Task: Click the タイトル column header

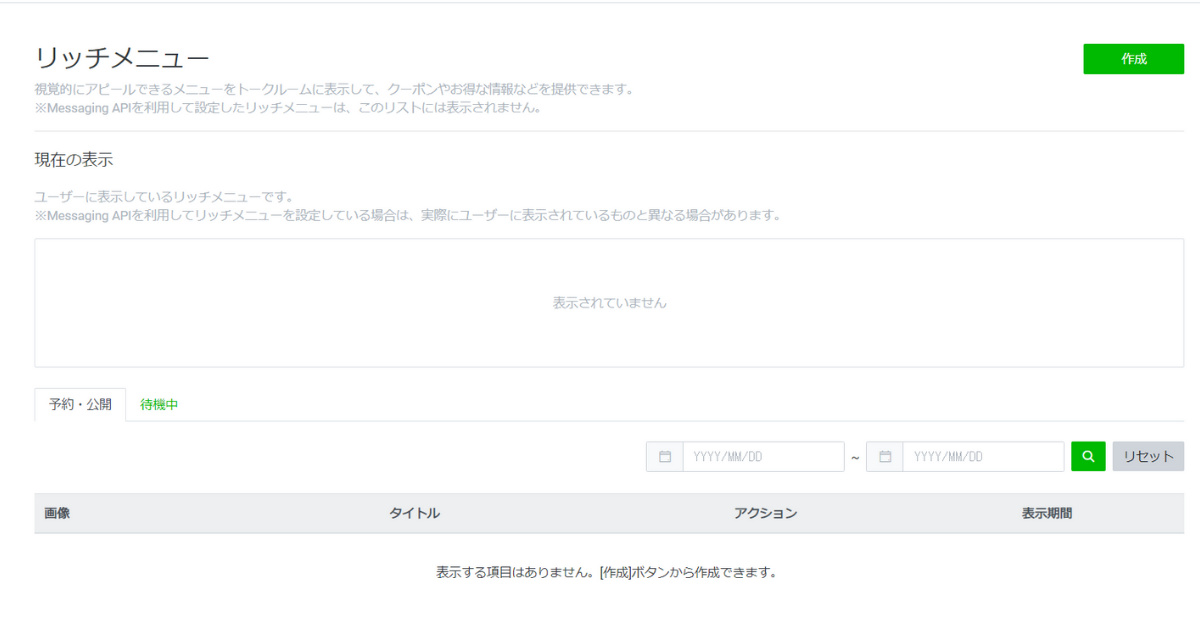Action: (414, 513)
